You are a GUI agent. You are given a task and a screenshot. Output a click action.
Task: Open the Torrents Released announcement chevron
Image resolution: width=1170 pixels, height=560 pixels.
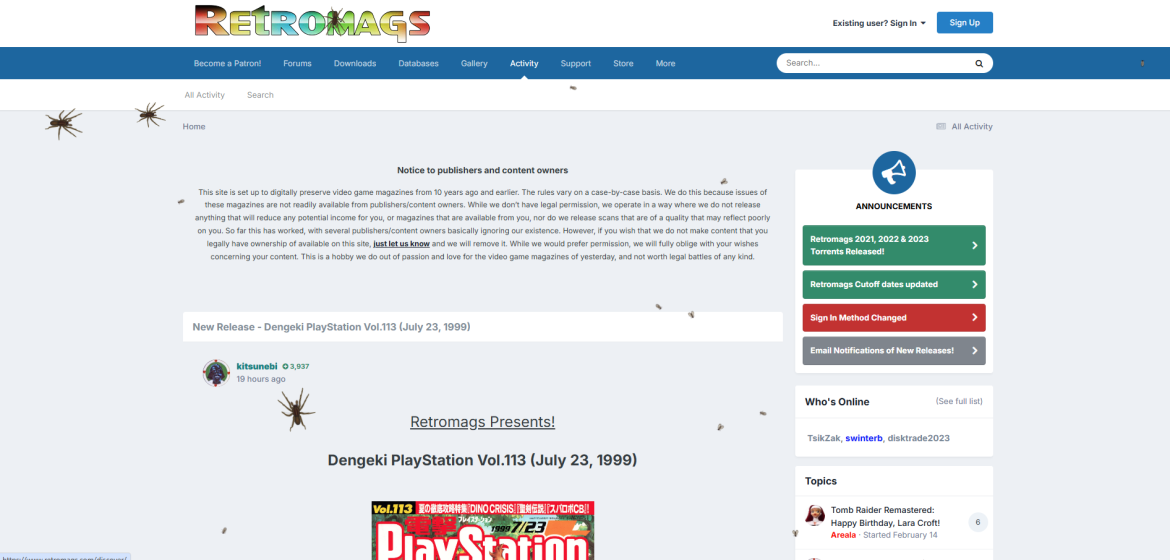[x=975, y=245]
